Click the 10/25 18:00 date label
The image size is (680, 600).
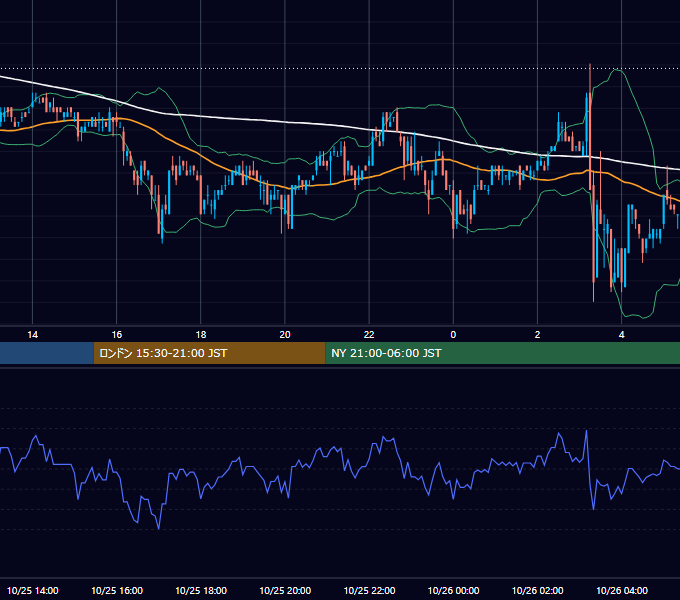201,590
